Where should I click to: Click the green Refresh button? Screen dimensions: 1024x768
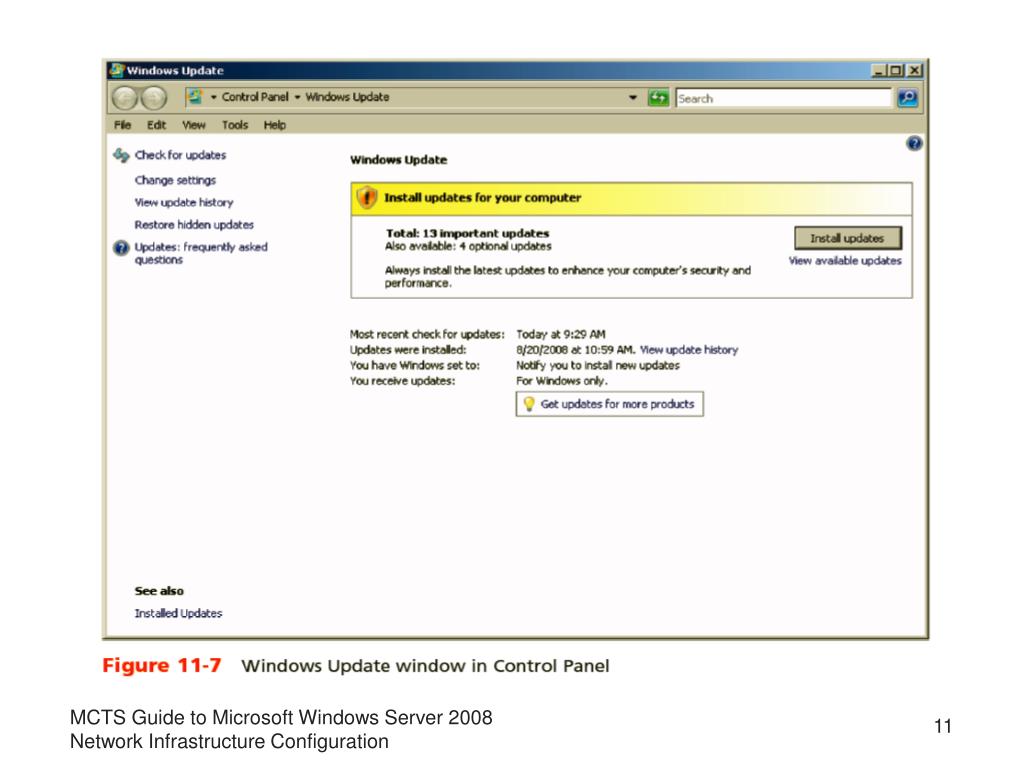[x=658, y=98]
